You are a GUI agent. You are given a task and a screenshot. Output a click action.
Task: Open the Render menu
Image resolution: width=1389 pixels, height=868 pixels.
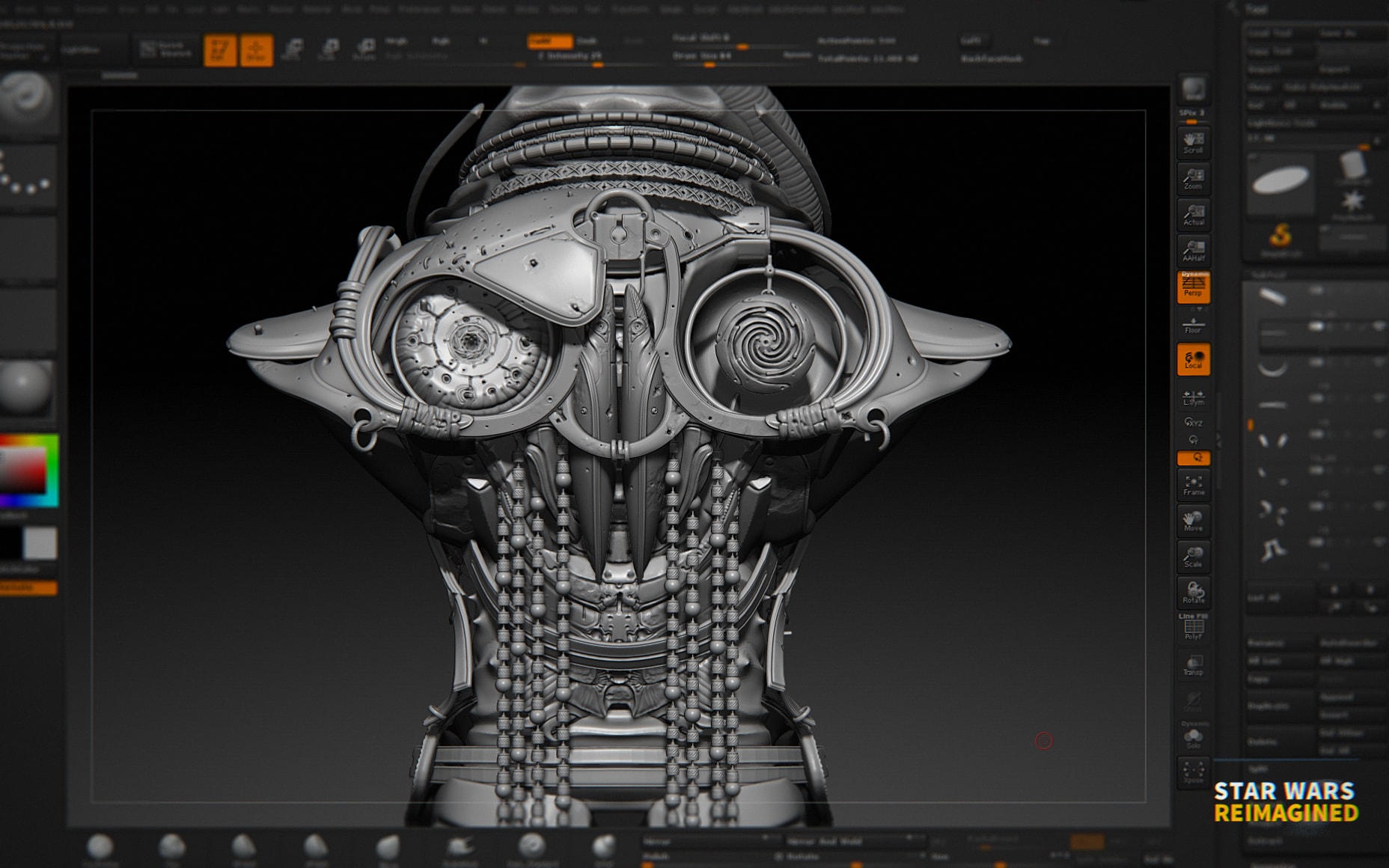pyautogui.click(x=463, y=10)
